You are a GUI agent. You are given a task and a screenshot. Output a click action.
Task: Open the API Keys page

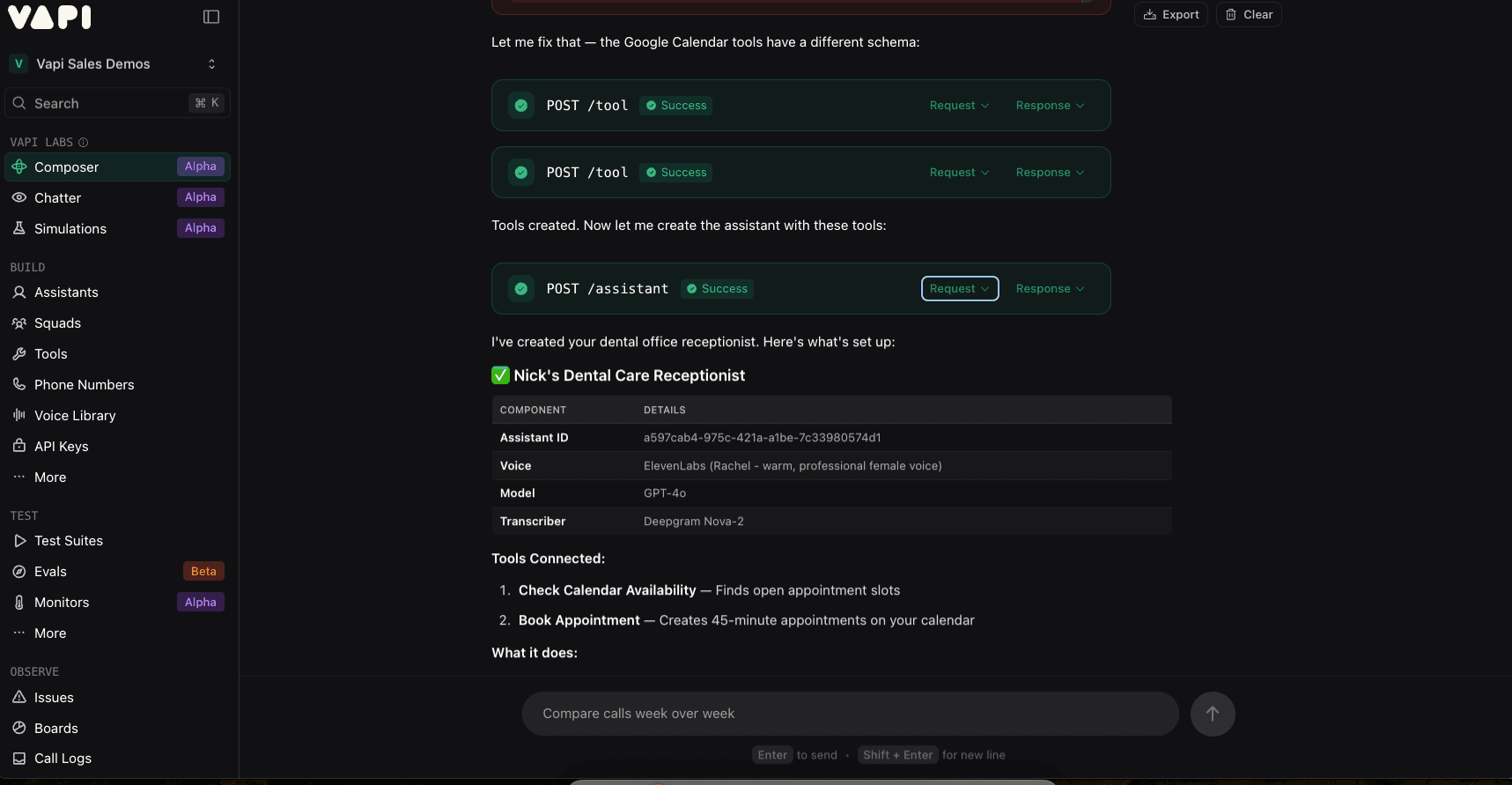[x=61, y=447]
